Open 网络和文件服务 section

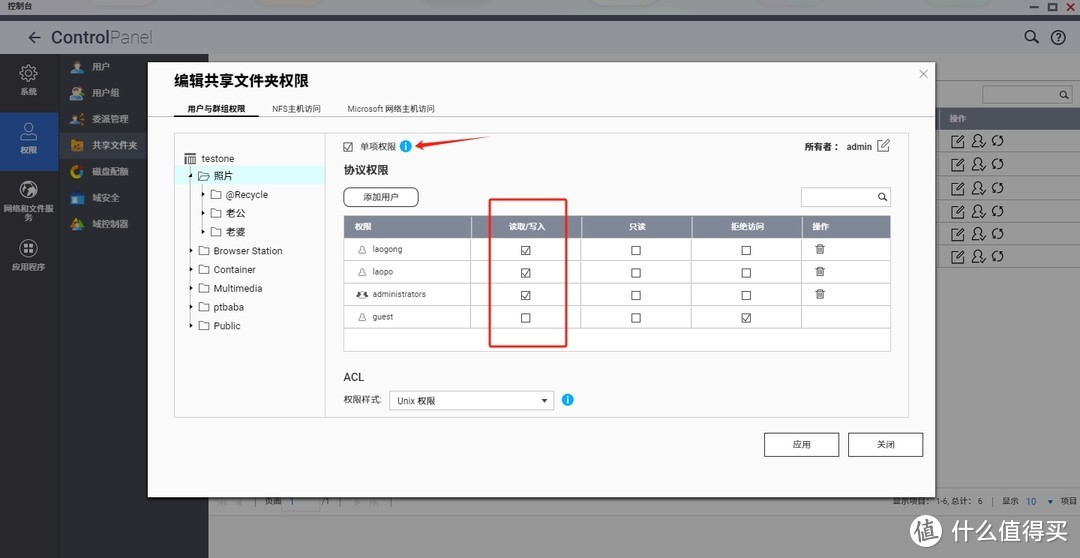click(x=29, y=201)
